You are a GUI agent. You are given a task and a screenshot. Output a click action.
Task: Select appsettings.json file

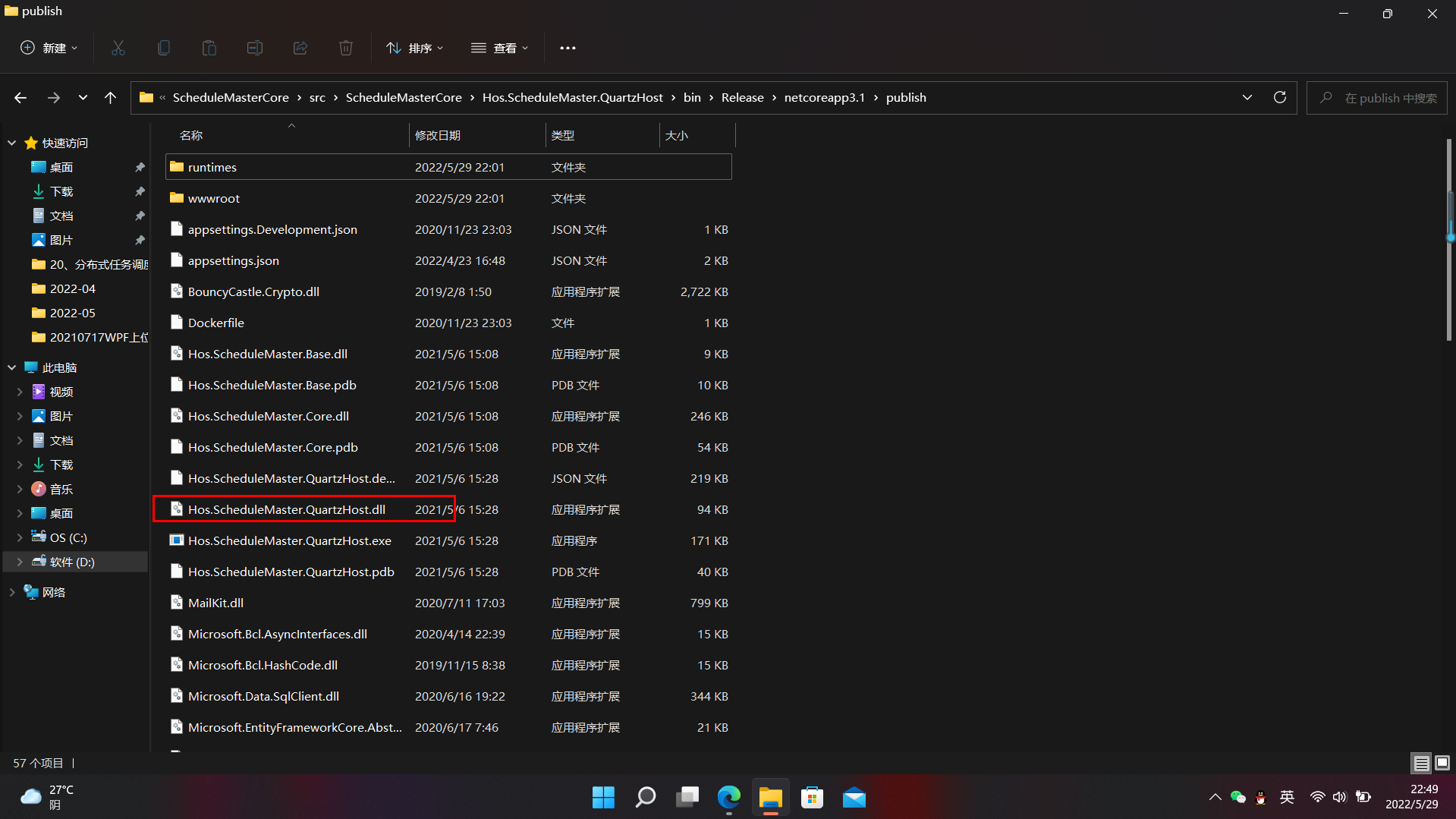(x=448, y=260)
